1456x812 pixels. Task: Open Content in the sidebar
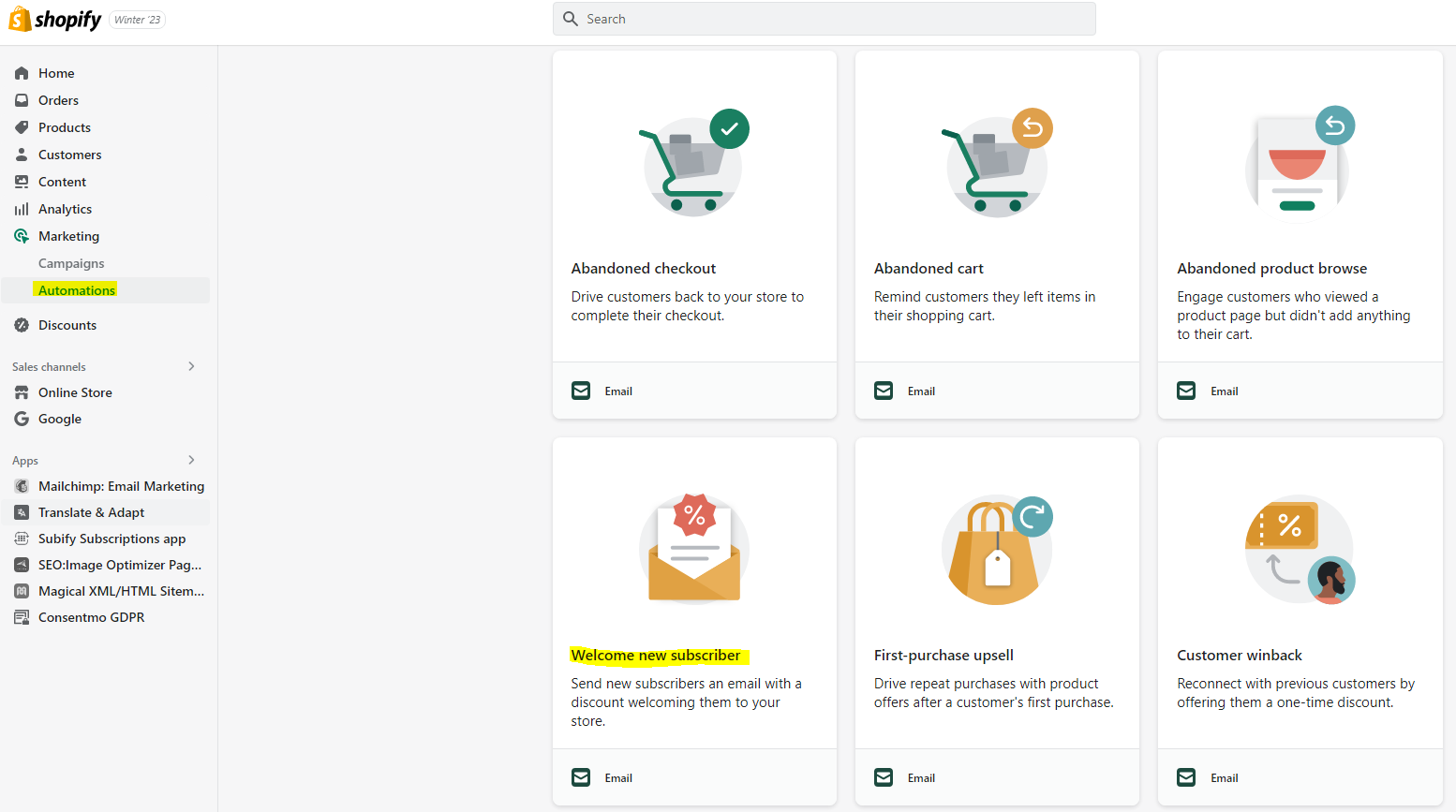pos(62,182)
